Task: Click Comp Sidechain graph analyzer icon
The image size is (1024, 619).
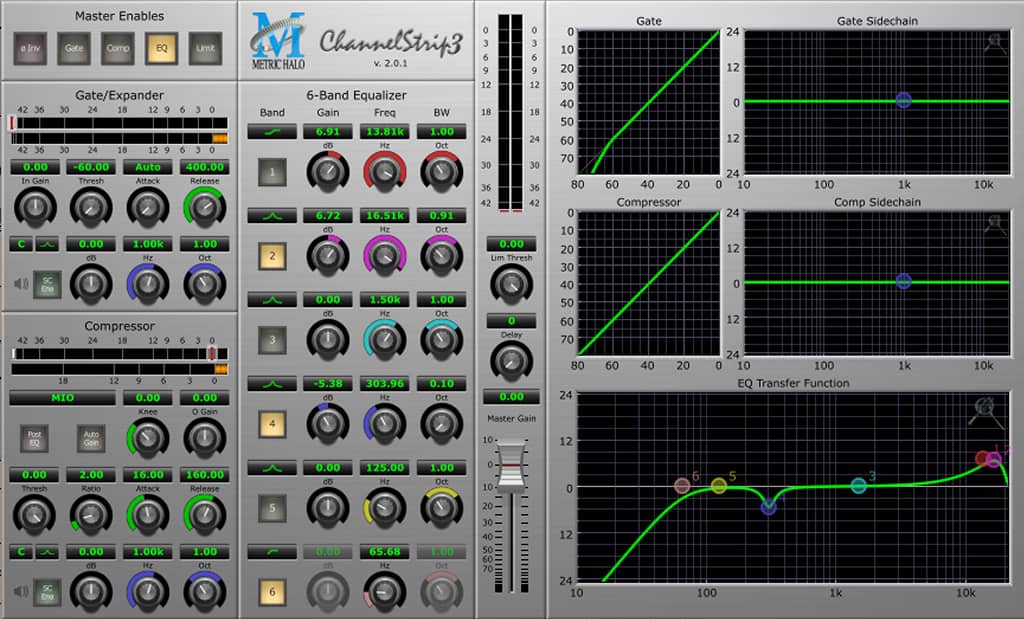Action: 995,225
